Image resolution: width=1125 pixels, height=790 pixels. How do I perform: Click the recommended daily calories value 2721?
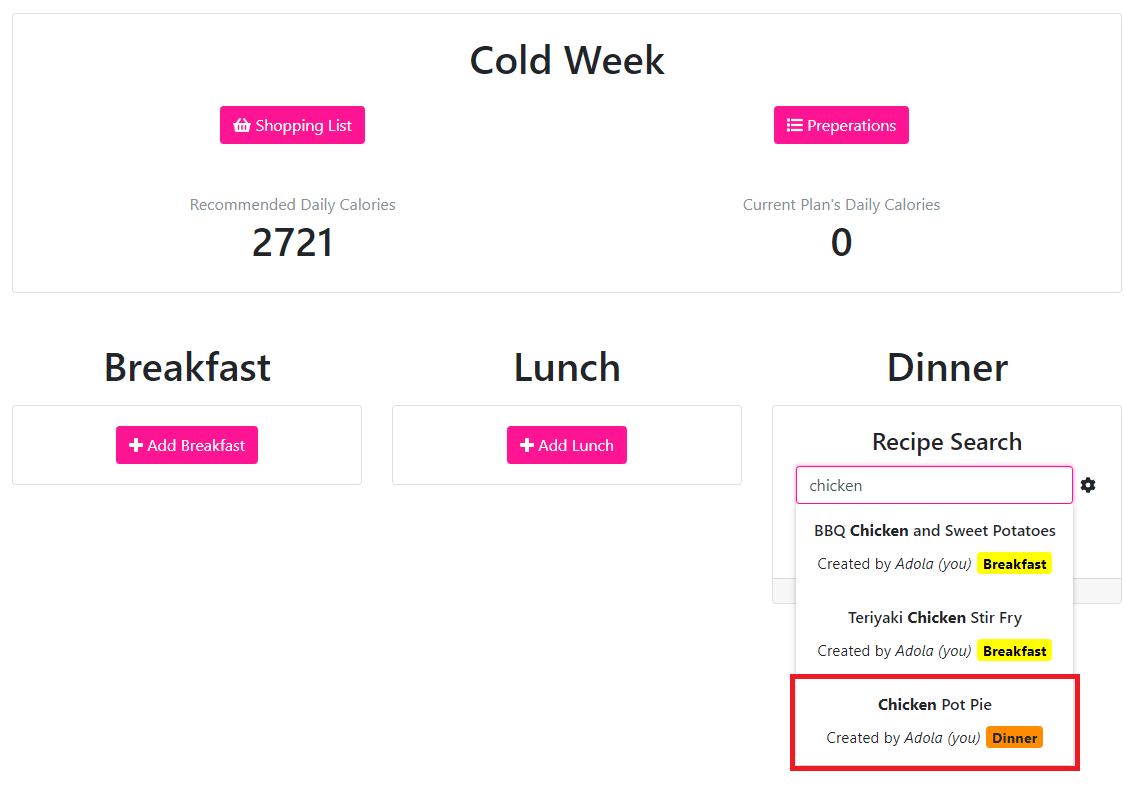point(292,243)
